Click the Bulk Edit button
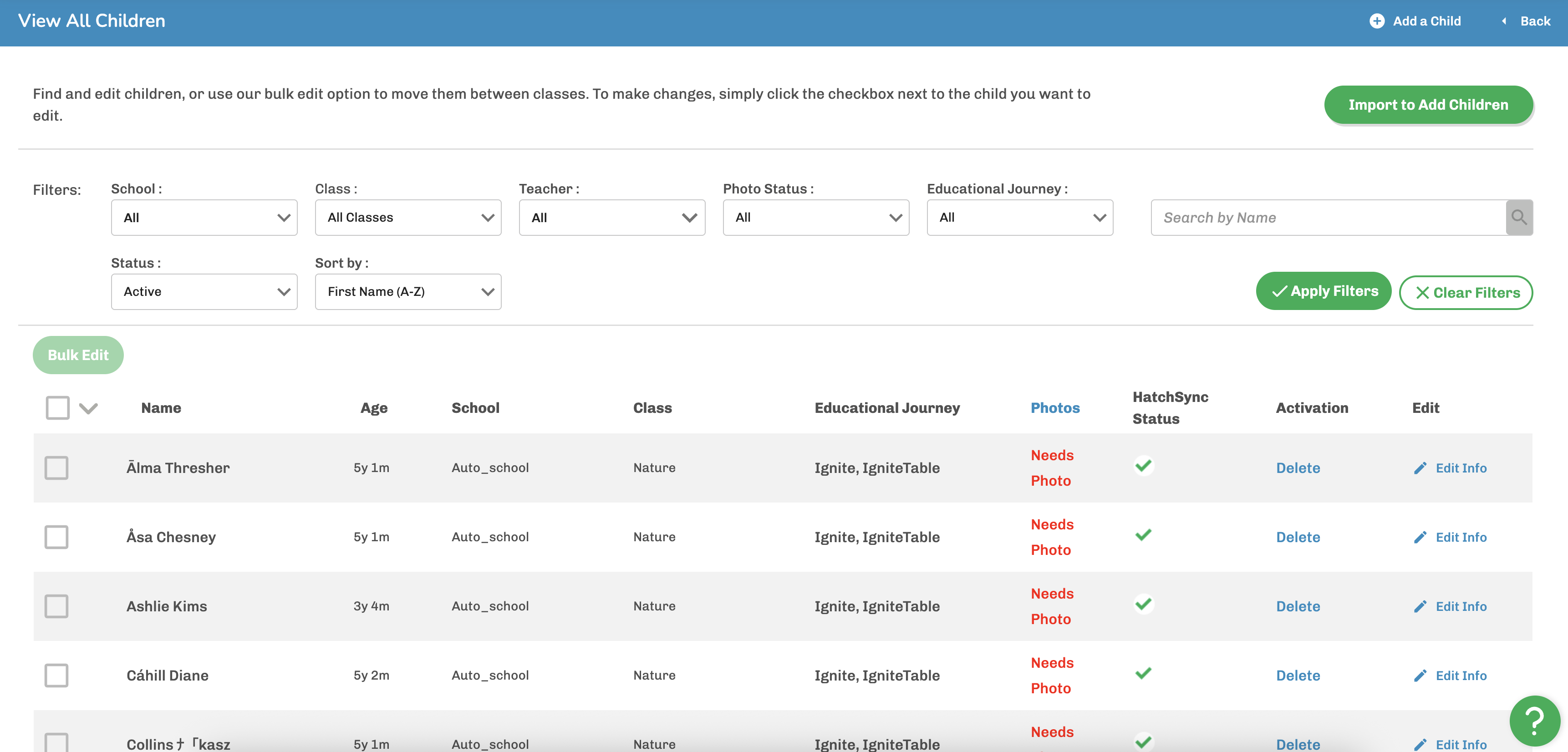 [x=78, y=356]
